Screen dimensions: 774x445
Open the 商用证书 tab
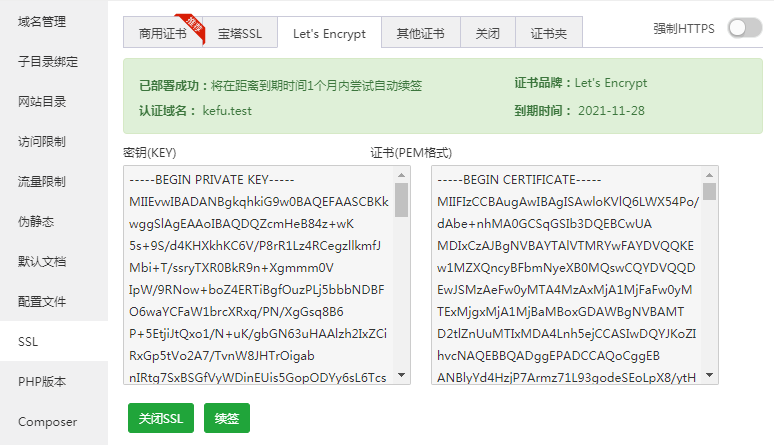pyautogui.click(x=161, y=33)
